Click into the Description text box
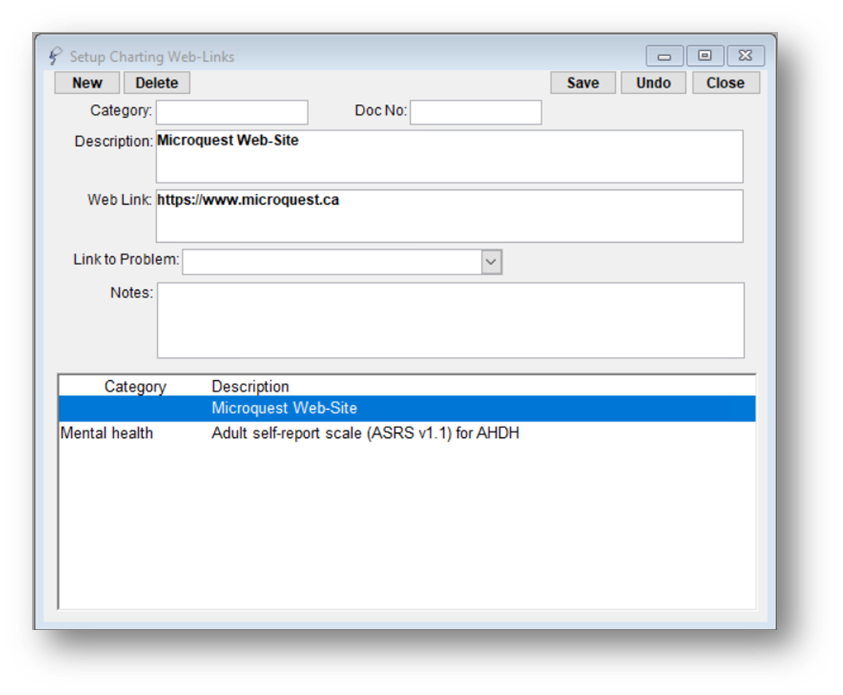 click(x=449, y=156)
